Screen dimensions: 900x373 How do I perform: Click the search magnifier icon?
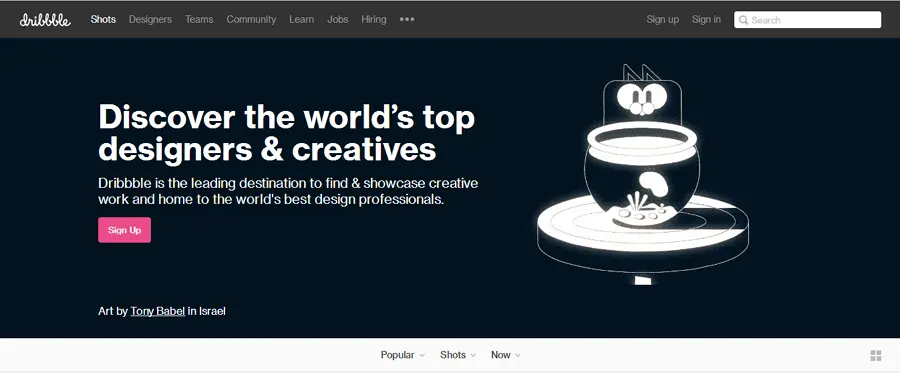[x=743, y=20]
